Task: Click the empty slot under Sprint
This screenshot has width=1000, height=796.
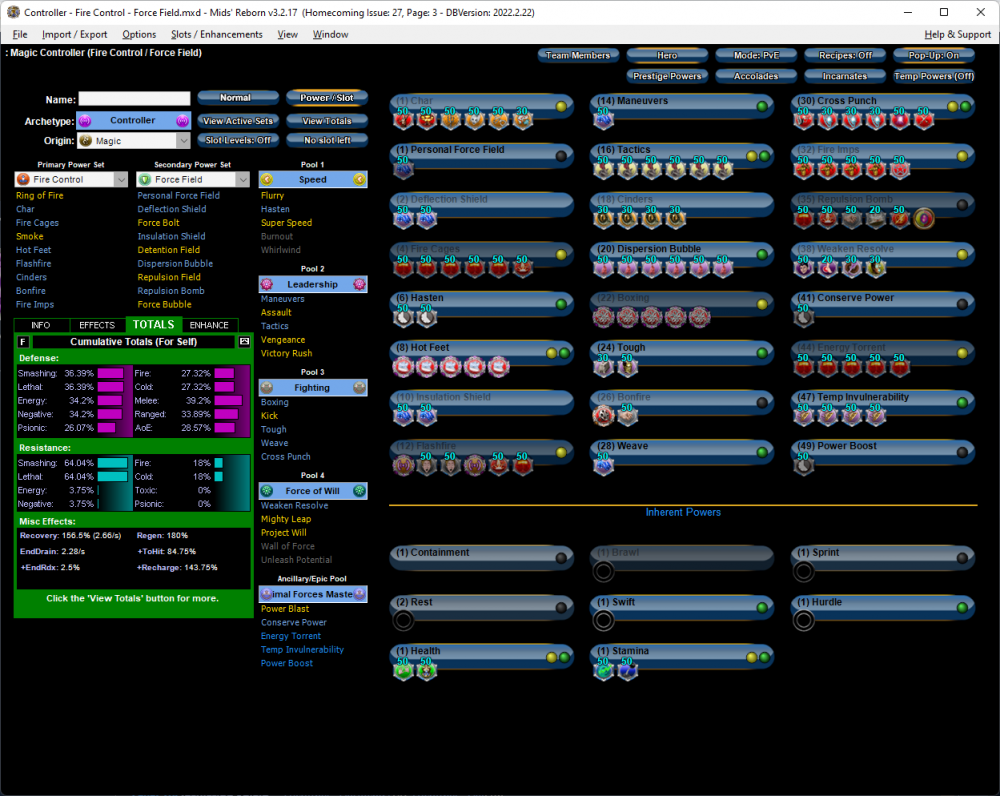Action: [x=803, y=572]
